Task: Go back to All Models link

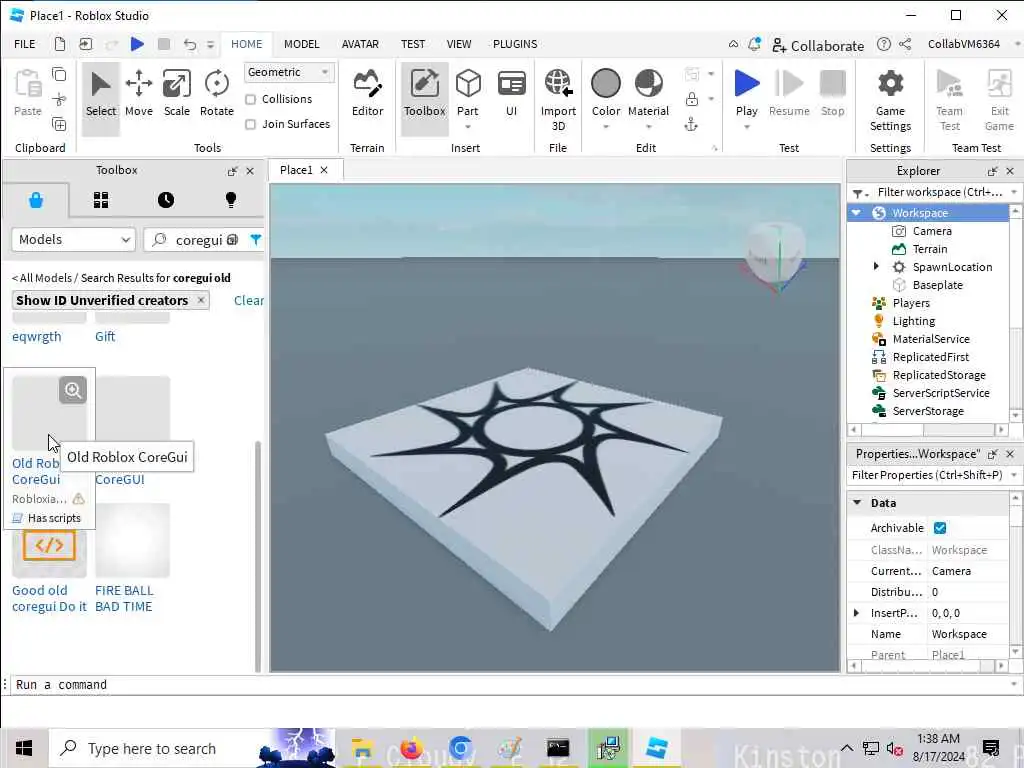Action: tap(42, 278)
